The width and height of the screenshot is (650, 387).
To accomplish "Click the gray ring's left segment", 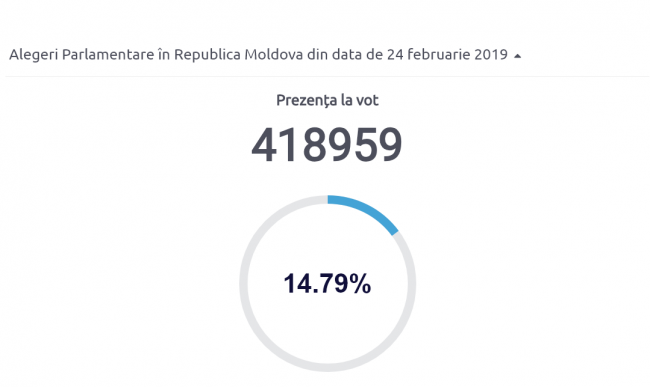I will pos(243,284).
